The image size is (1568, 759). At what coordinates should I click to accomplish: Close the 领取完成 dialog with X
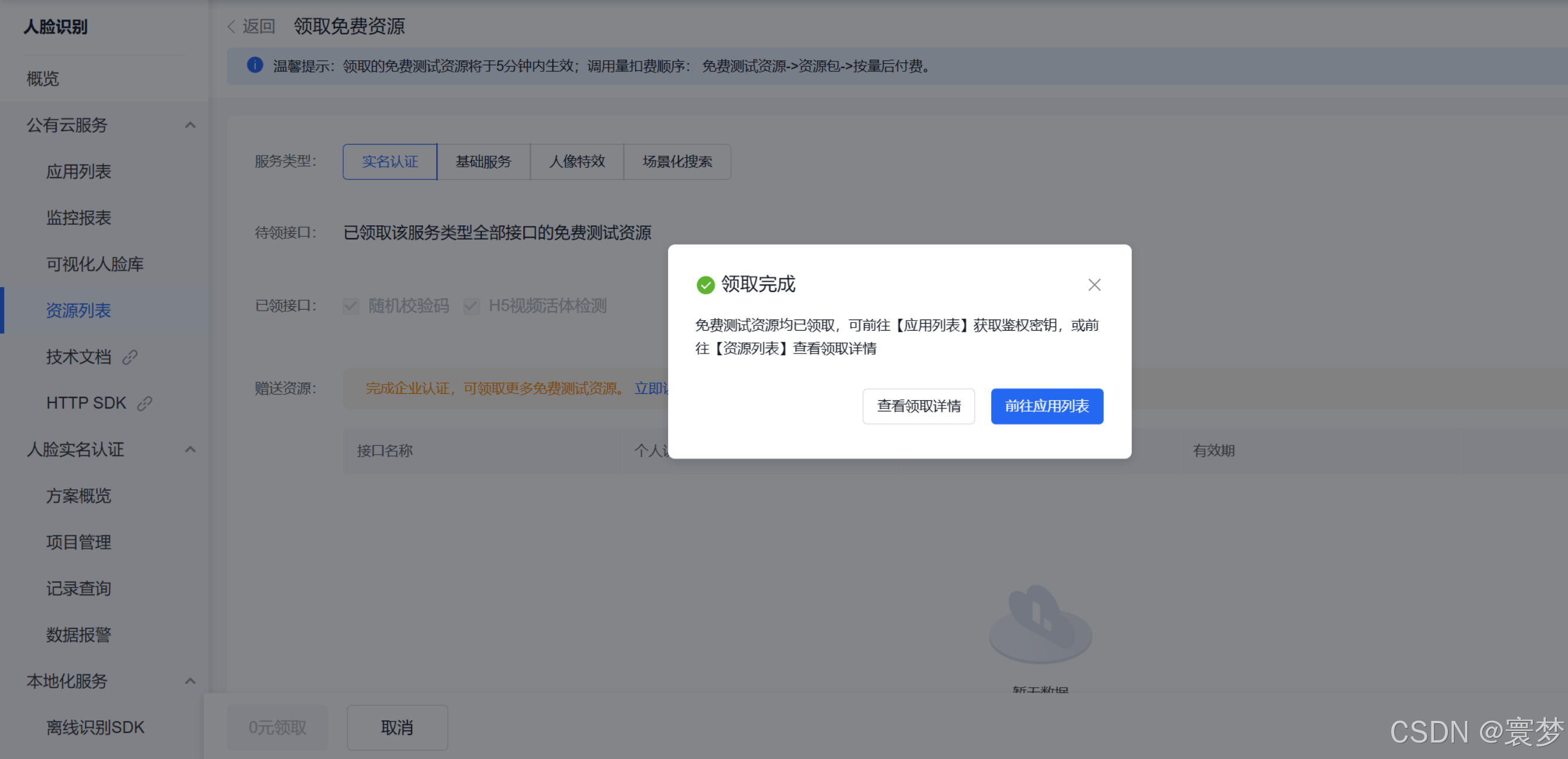tap(1094, 284)
